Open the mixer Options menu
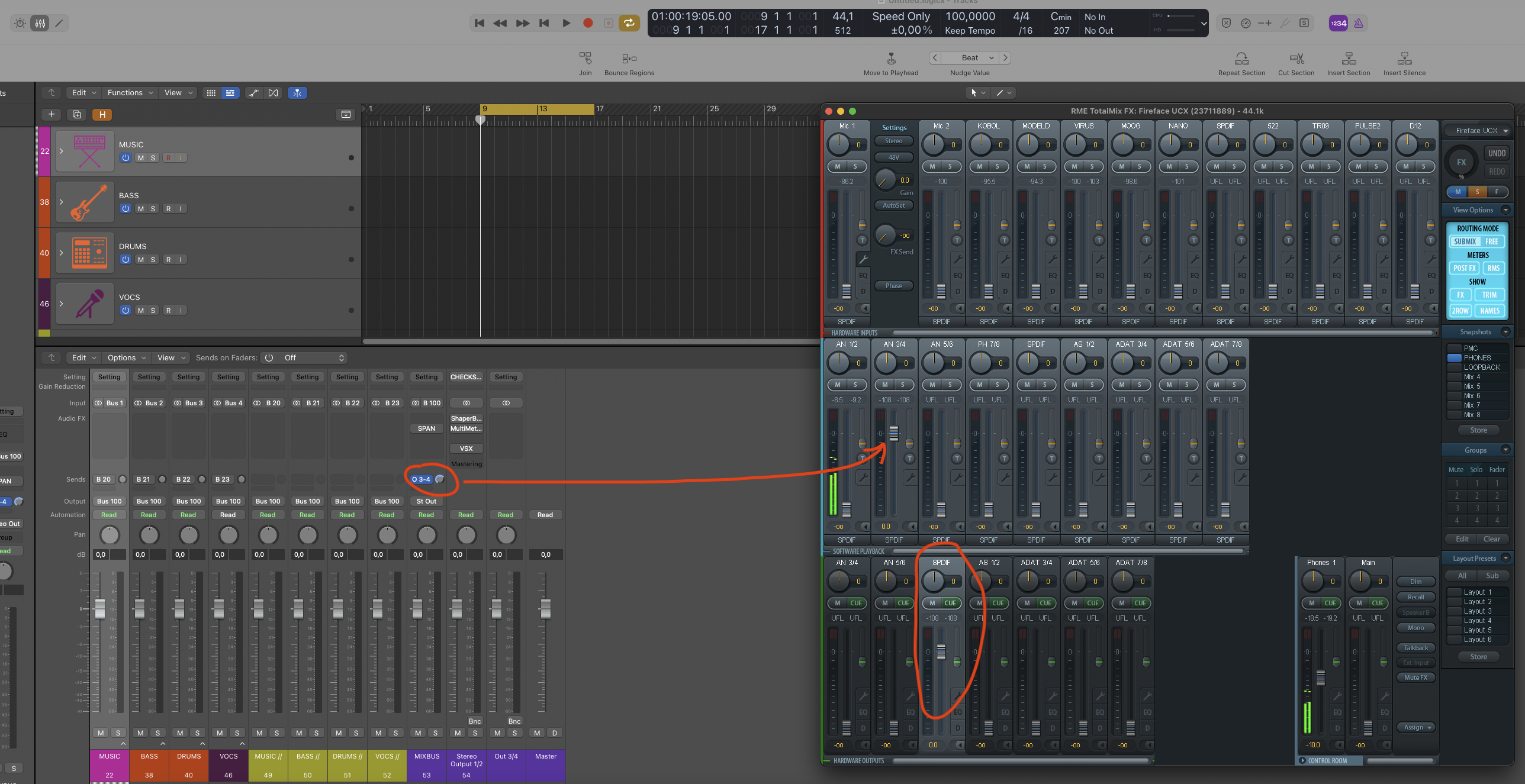1525x784 pixels. [126, 357]
